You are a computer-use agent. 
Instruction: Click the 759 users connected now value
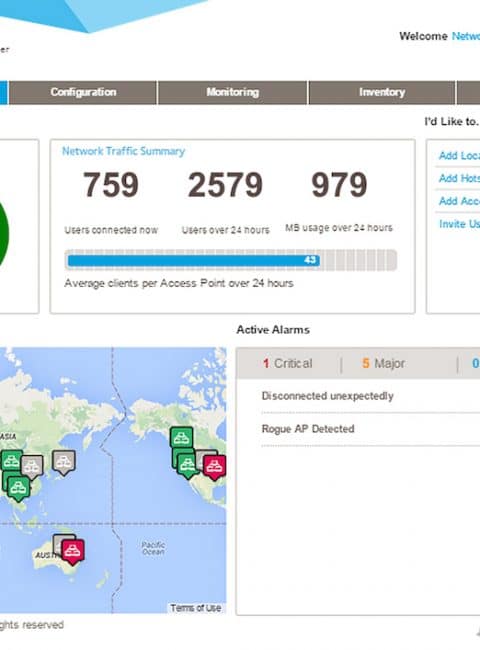click(111, 184)
